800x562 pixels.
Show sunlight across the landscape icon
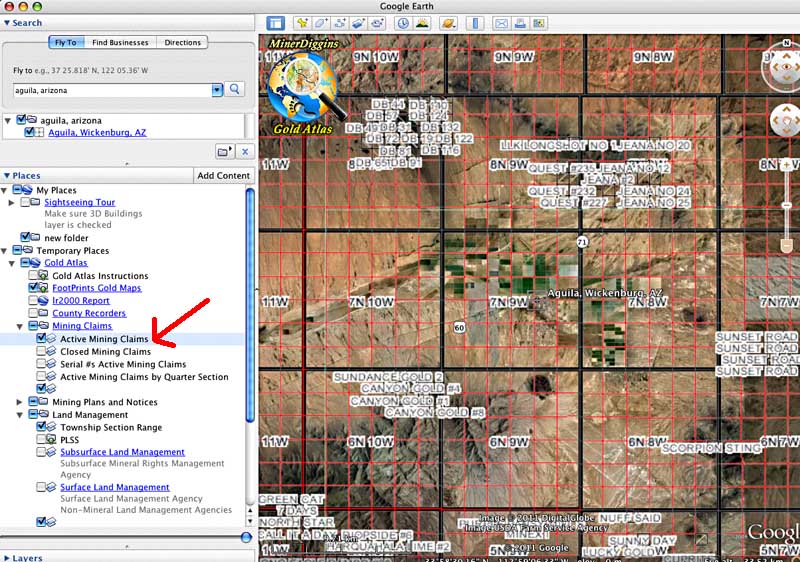pos(422,23)
